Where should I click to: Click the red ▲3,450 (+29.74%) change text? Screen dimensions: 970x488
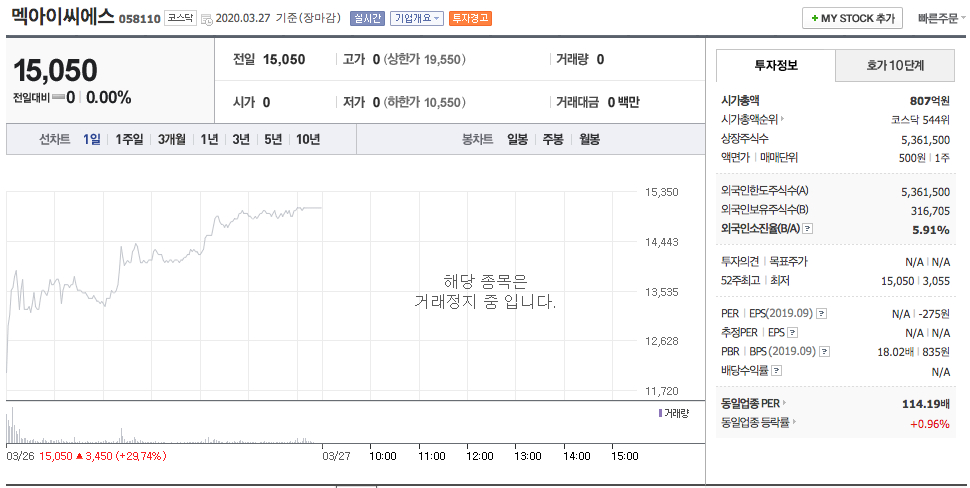pyautogui.click(x=120, y=456)
